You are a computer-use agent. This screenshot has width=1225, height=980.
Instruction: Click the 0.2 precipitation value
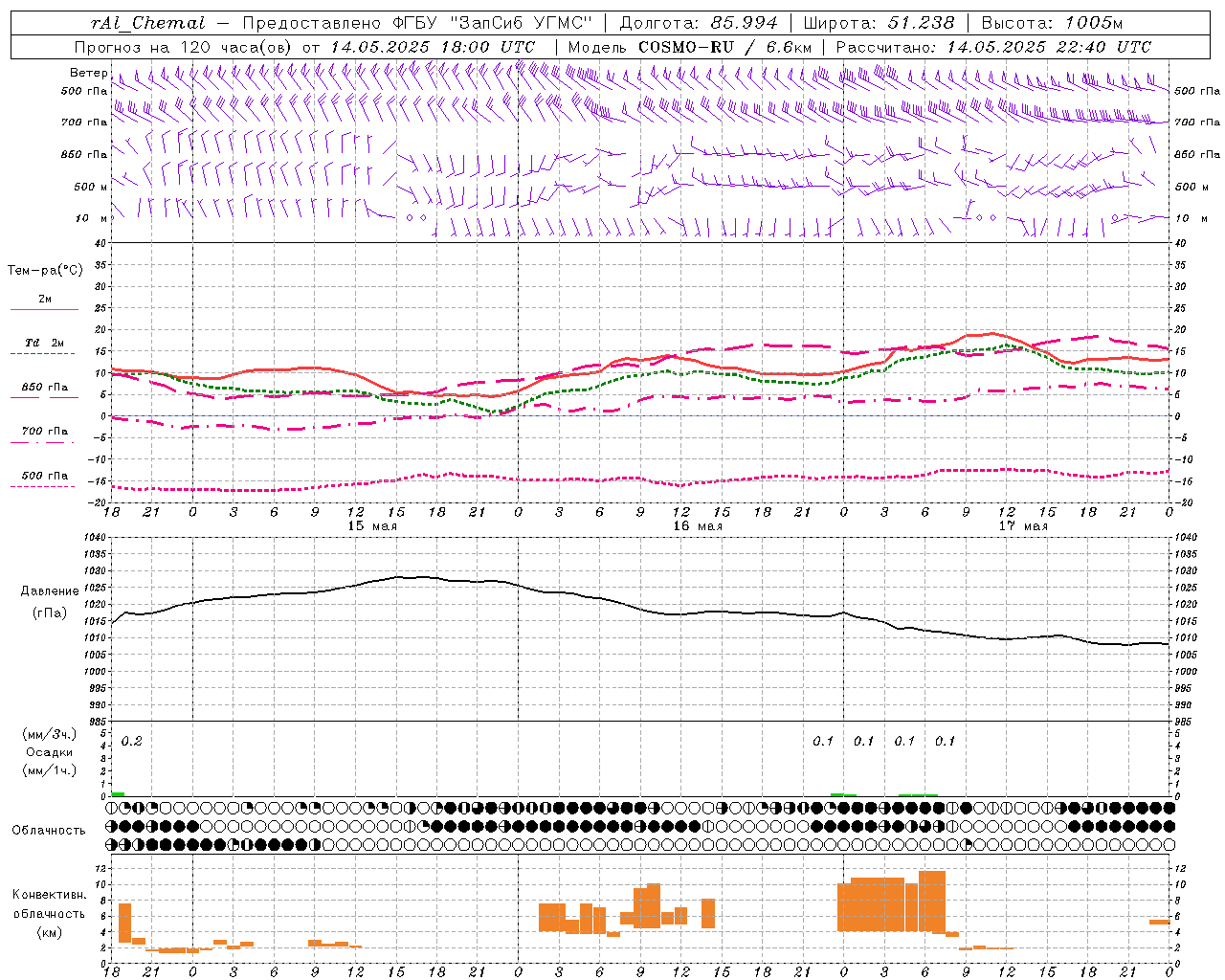(131, 741)
